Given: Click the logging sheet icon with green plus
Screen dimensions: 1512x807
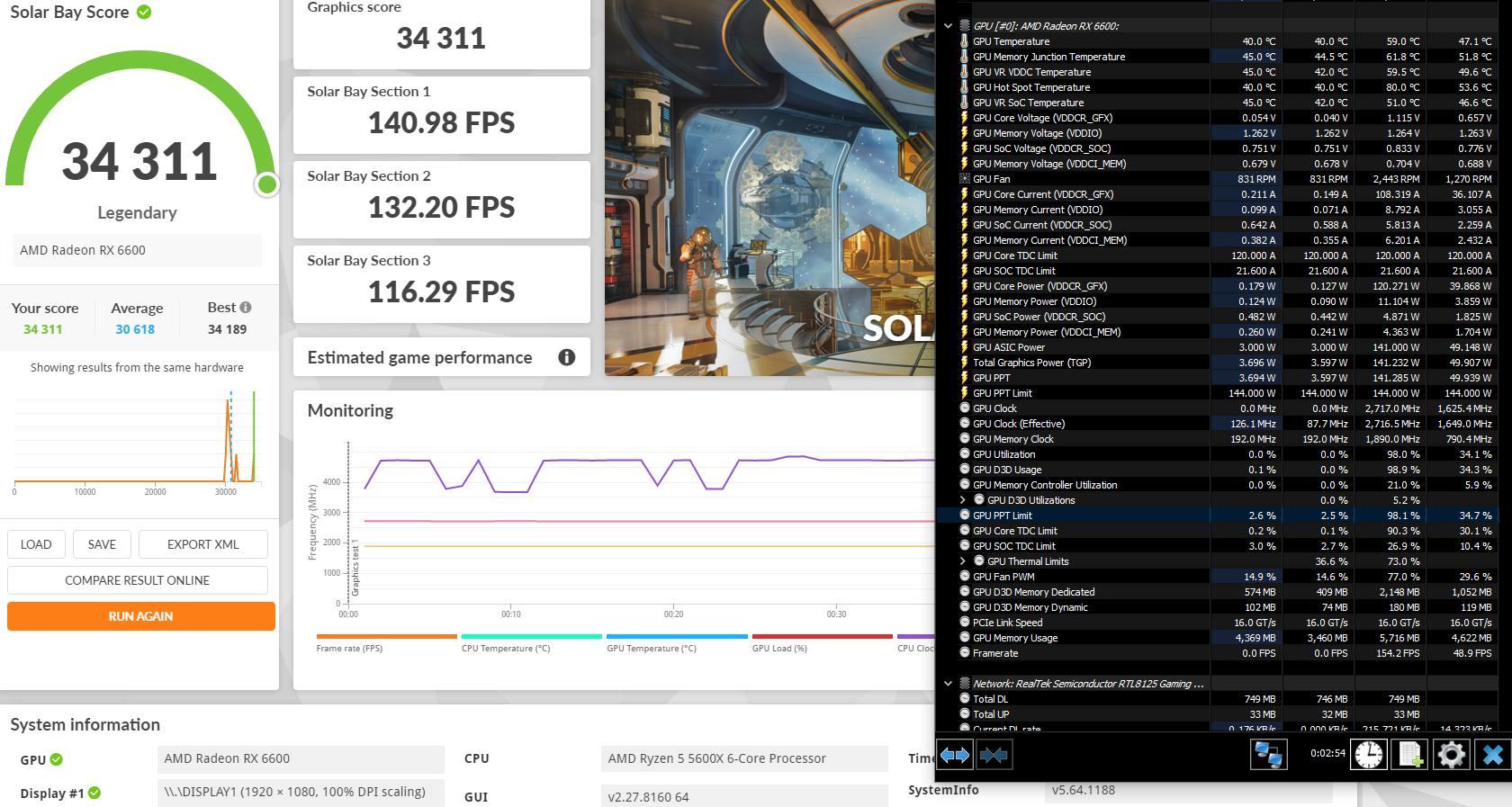Looking at the screenshot, I should (1410, 755).
